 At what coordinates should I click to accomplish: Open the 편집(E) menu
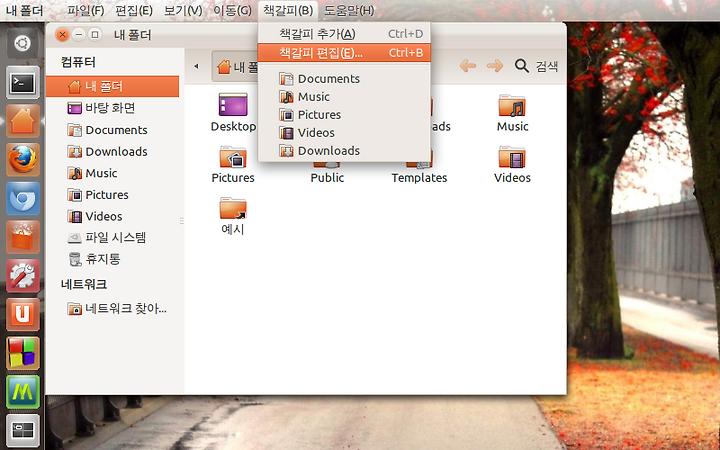(134, 10)
